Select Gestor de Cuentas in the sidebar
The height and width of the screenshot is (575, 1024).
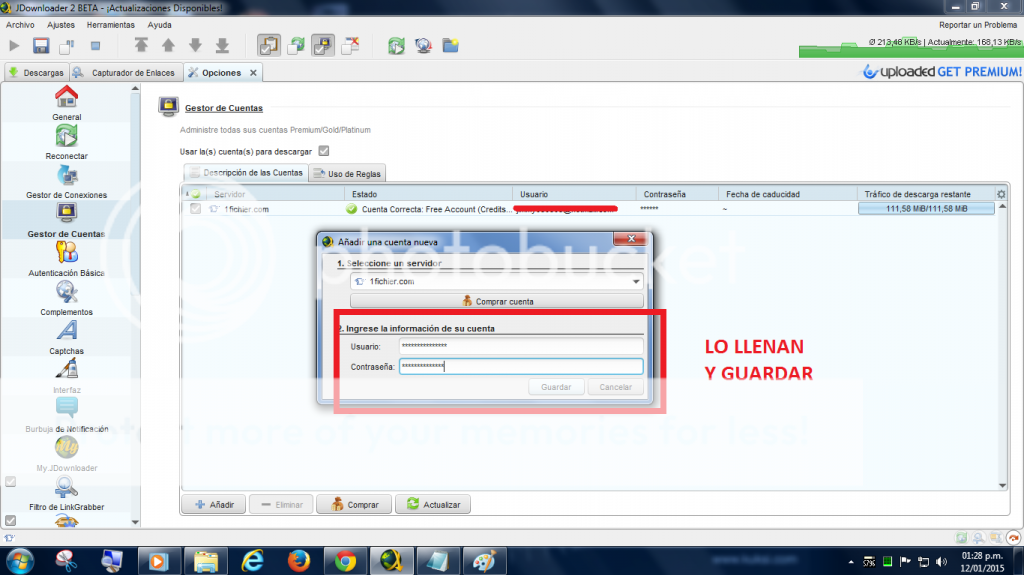67,220
